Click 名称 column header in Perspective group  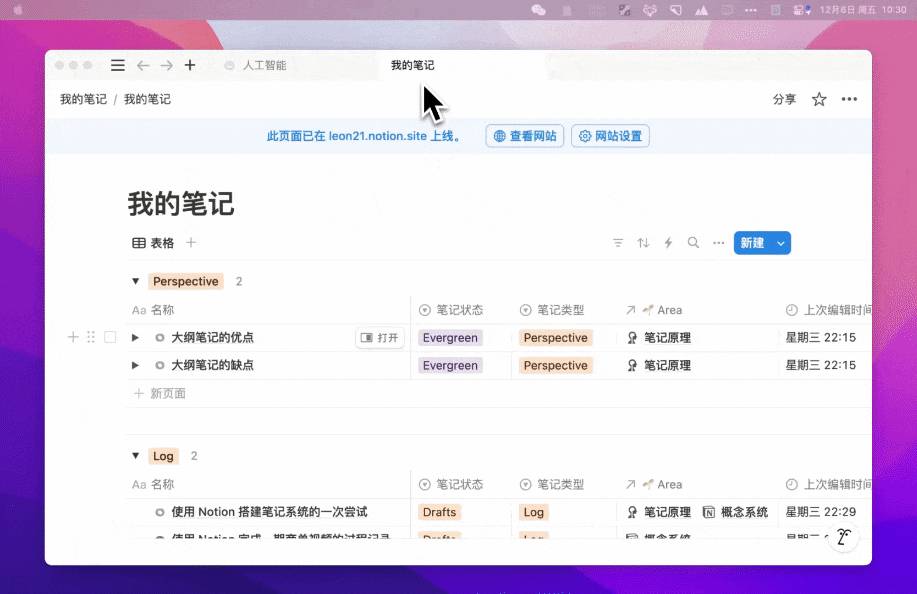[153, 310]
